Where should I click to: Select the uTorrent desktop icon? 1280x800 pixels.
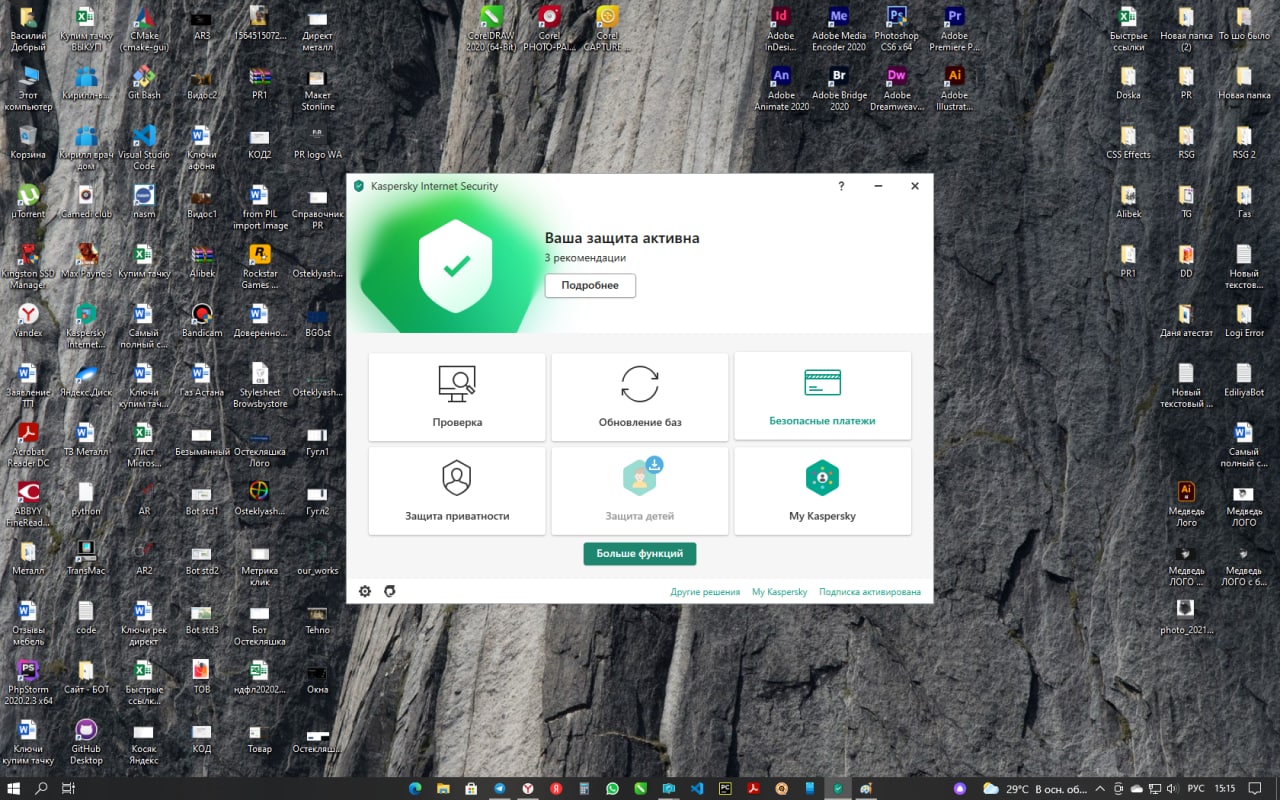pos(29,200)
